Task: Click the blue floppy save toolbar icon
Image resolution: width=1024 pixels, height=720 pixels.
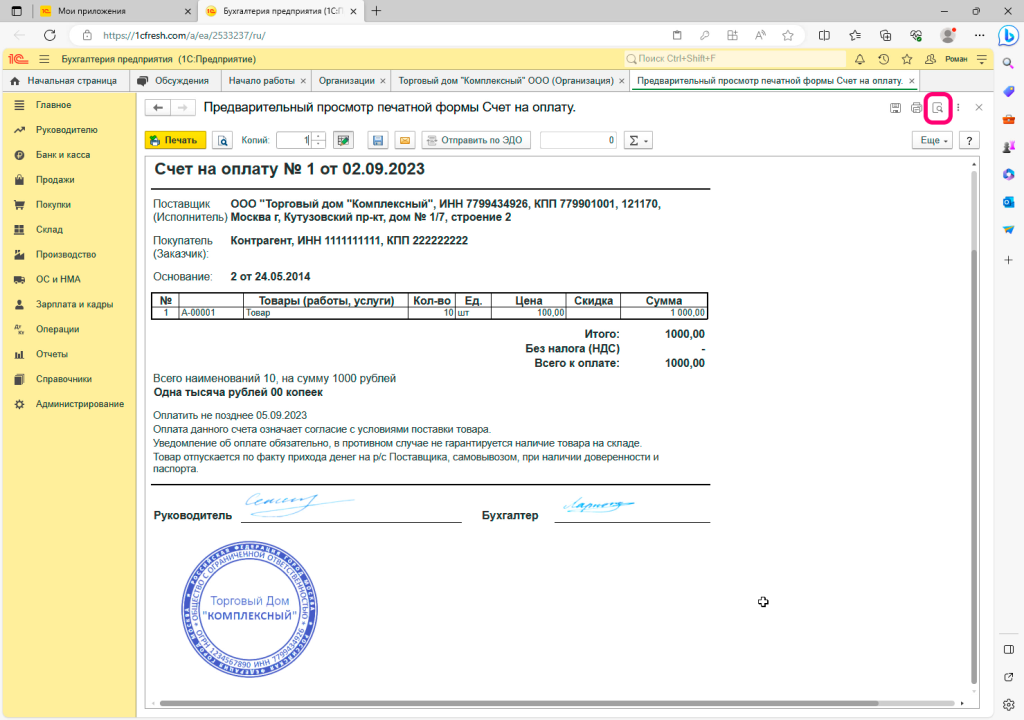Action: pyautogui.click(x=377, y=140)
